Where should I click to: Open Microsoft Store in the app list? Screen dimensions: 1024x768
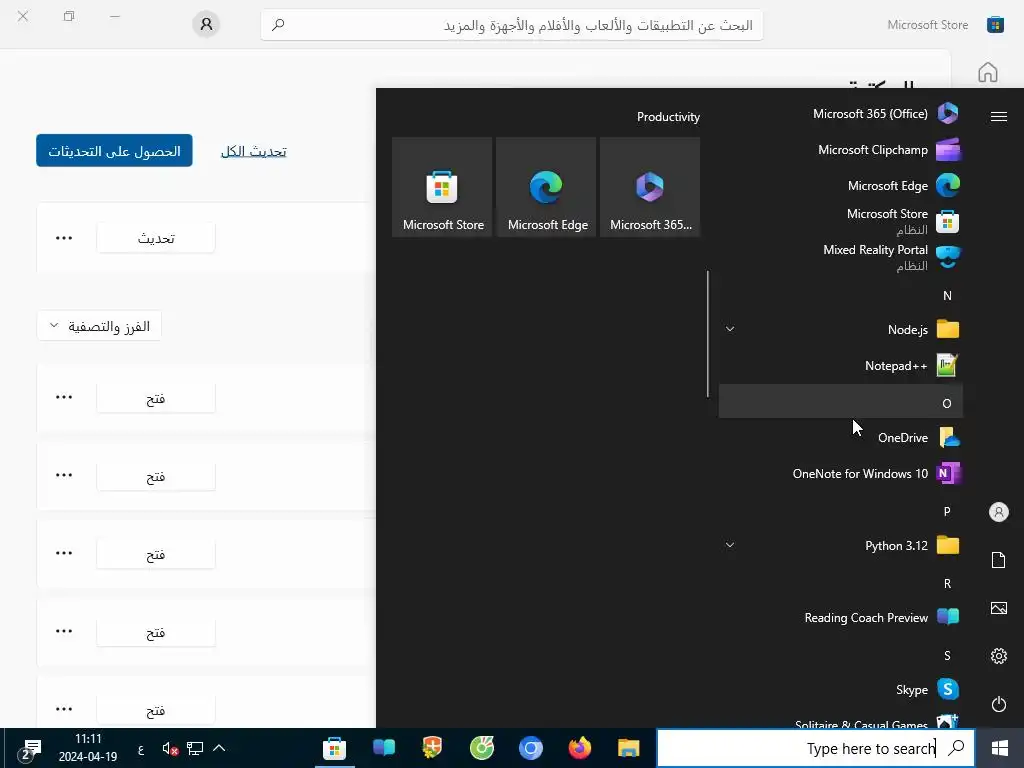click(840, 221)
